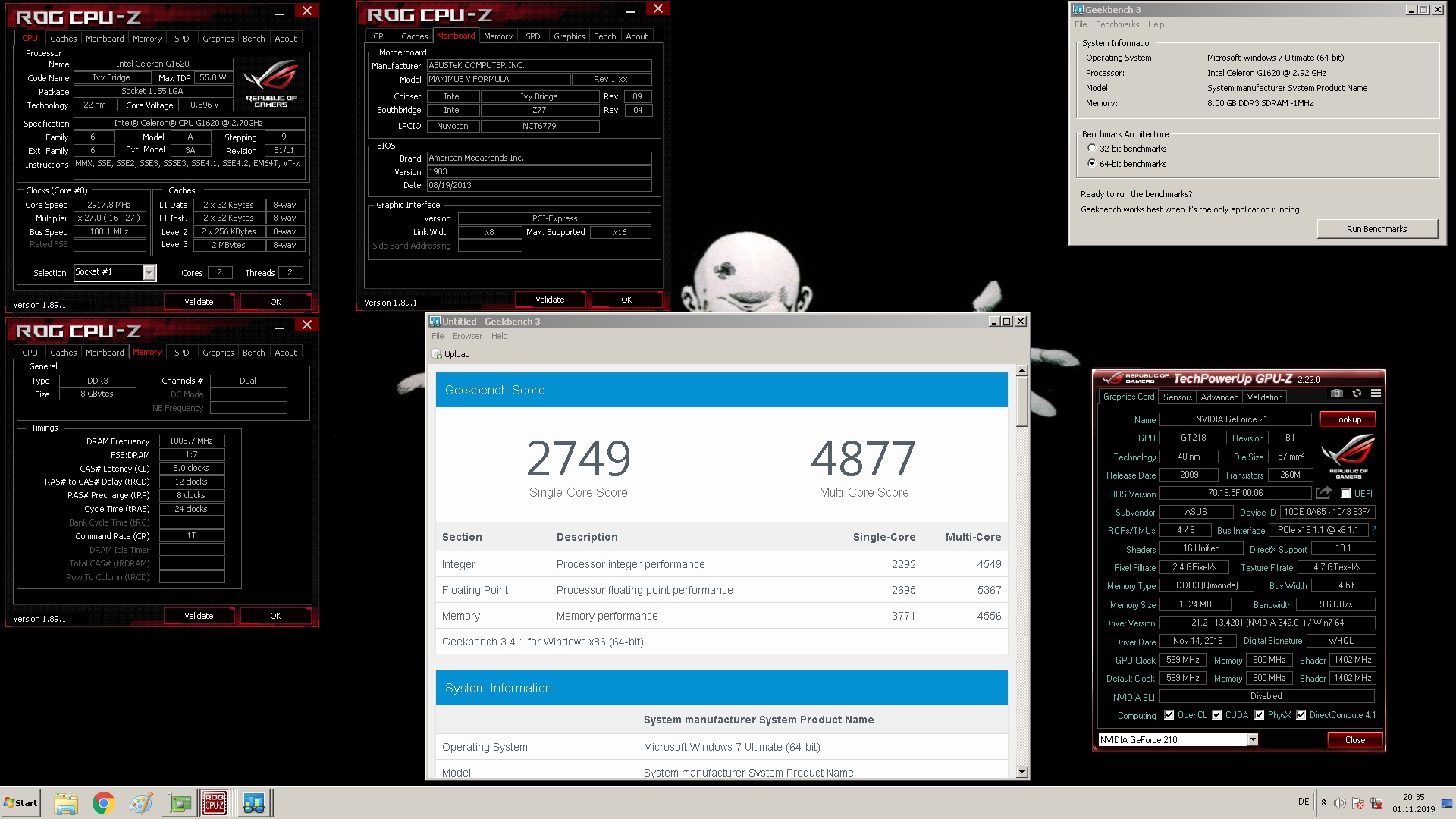This screenshot has width=1456, height=819.
Task: Click the DE language indicator
Action: pos(1304,802)
